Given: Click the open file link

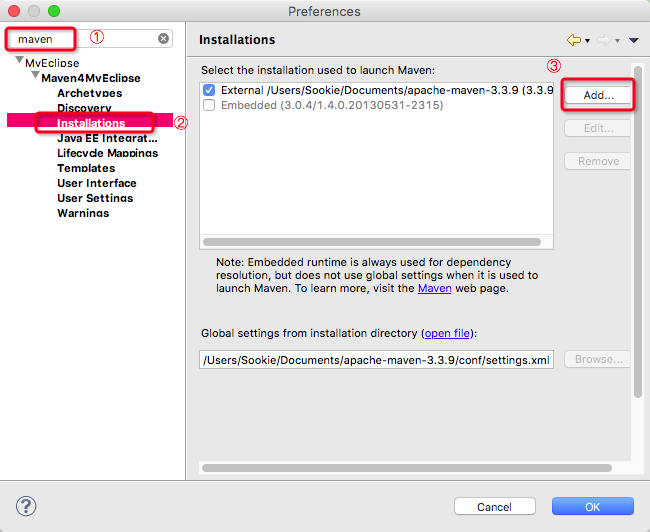Looking at the screenshot, I should 446,333.
